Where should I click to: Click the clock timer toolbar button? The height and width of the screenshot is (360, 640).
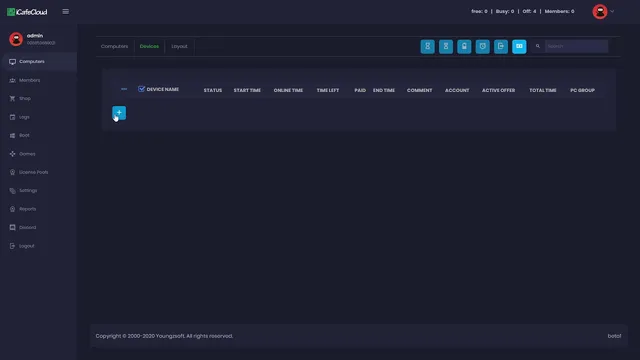(482, 47)
